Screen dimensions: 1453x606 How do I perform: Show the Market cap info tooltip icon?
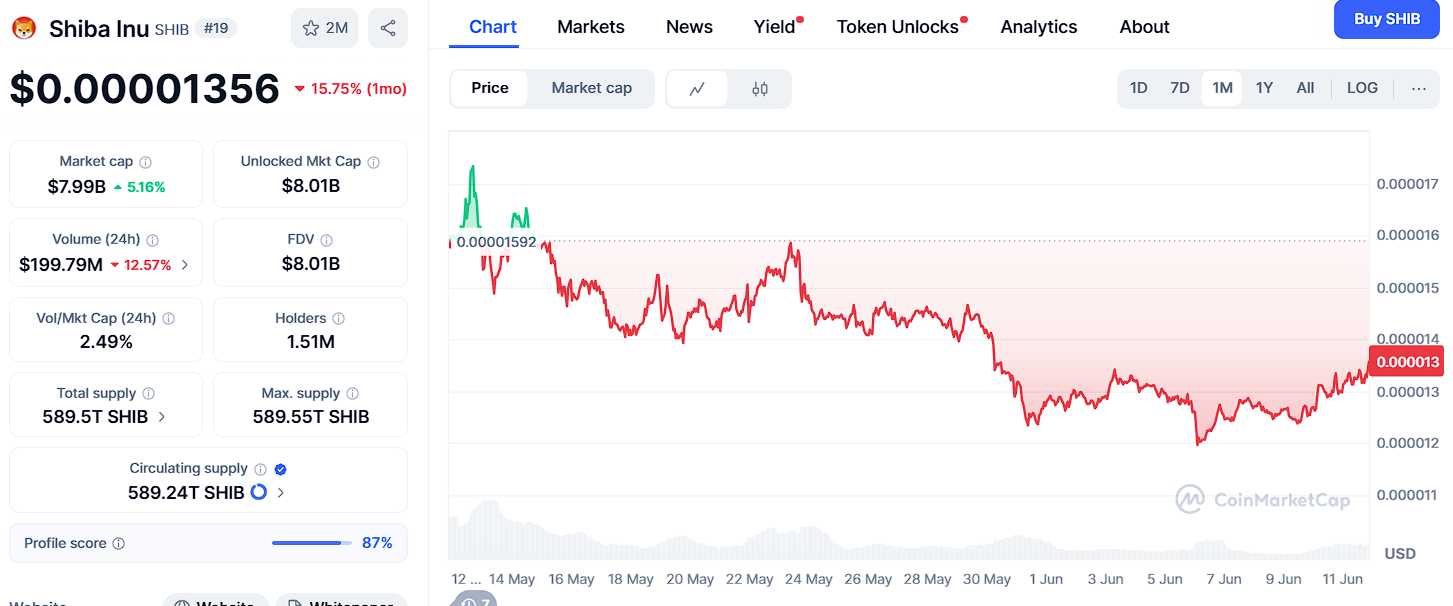(x=146, y=161)
